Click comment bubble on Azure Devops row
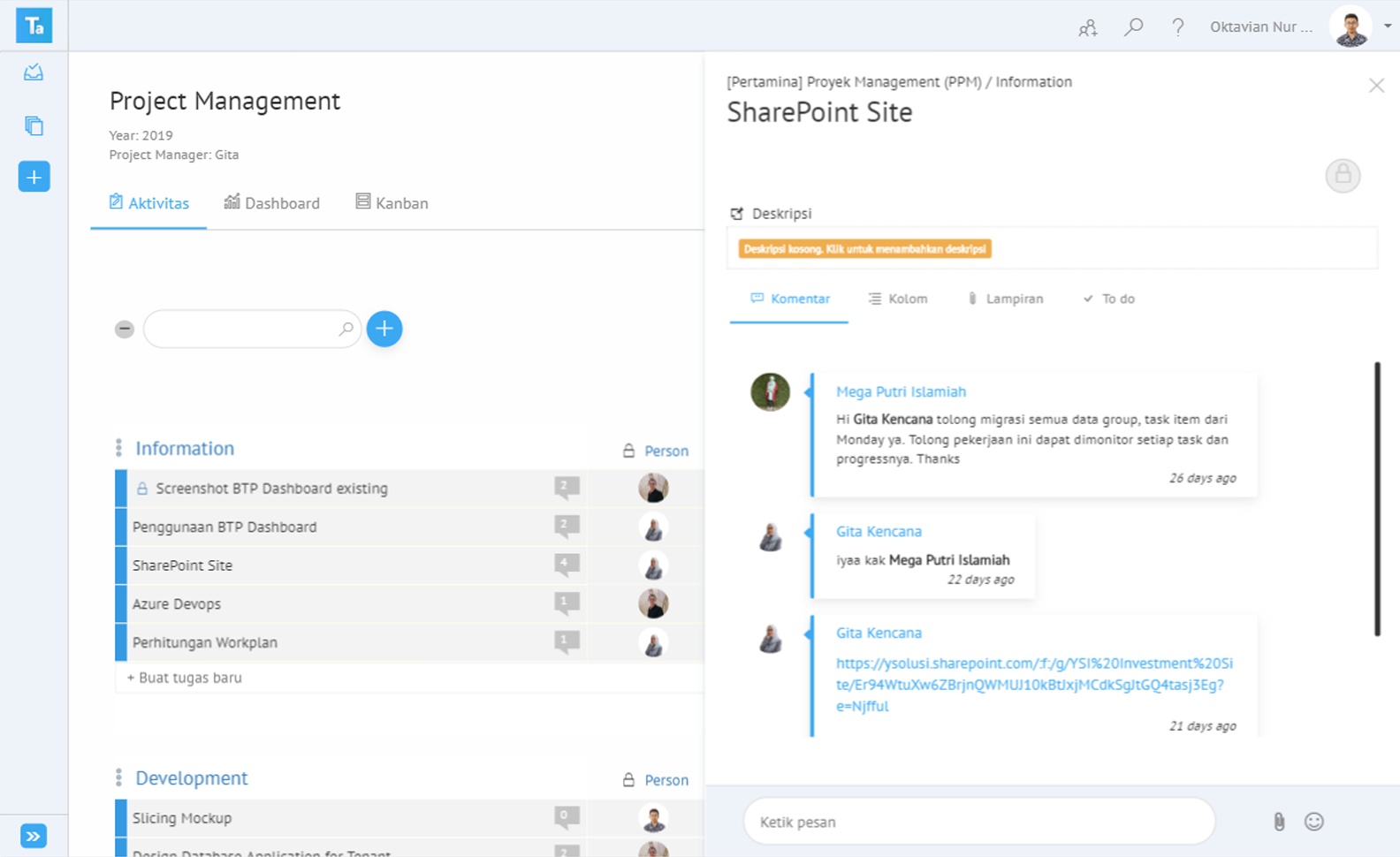This screenshot has height=857, width=1400. [x=567, y=604]
